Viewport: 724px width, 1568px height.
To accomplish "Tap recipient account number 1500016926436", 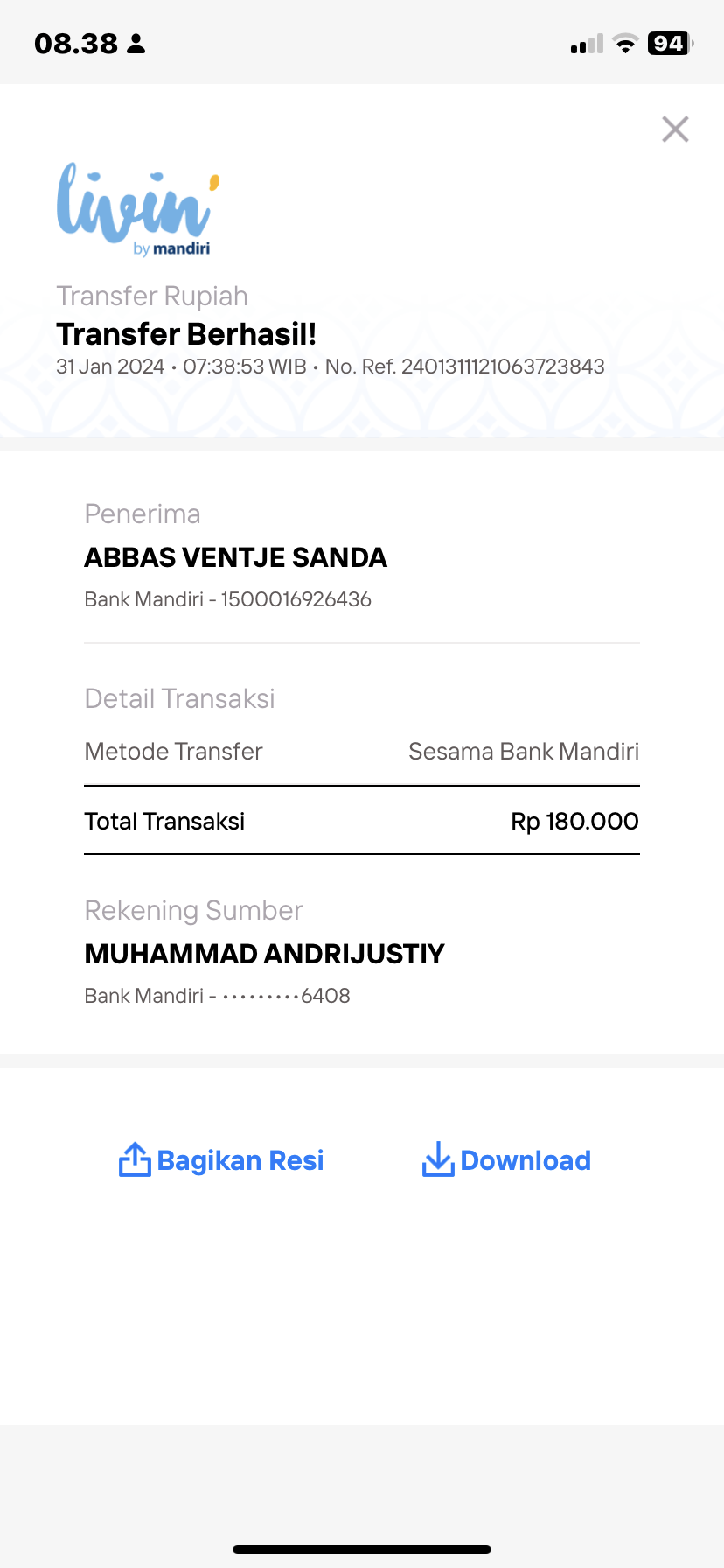I will [296, 599].
